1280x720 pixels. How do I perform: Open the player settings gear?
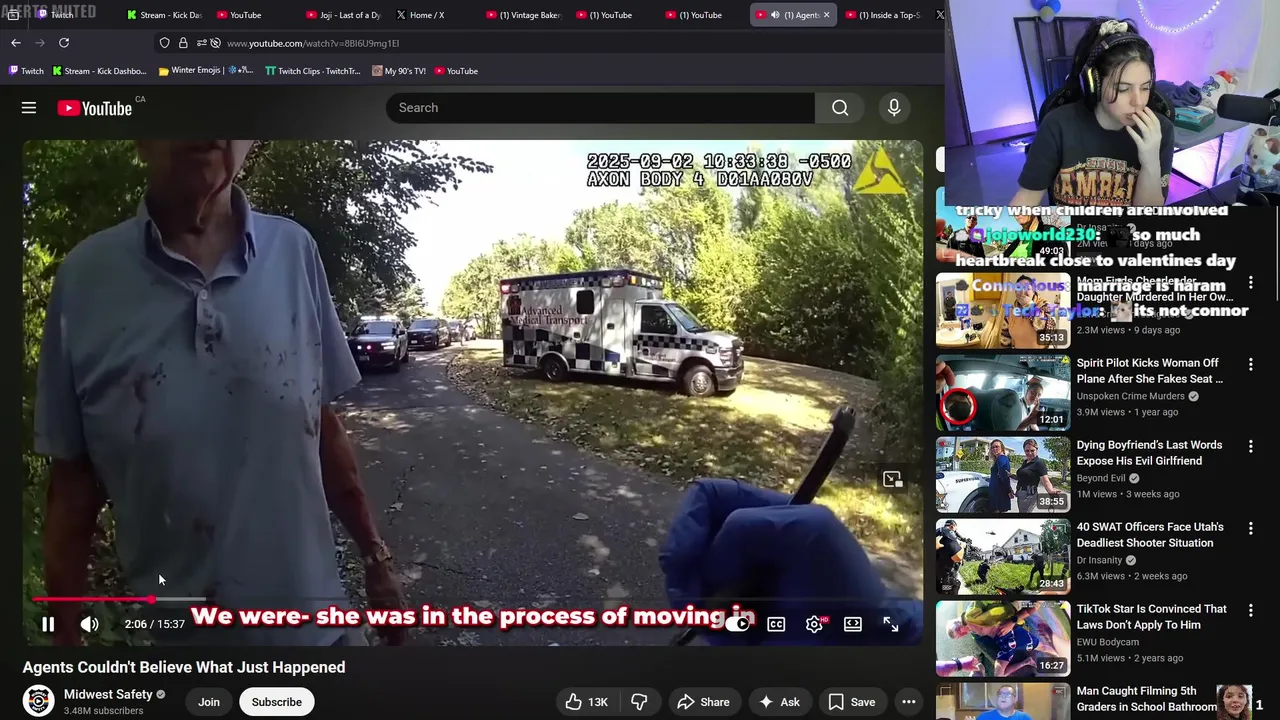815,624
